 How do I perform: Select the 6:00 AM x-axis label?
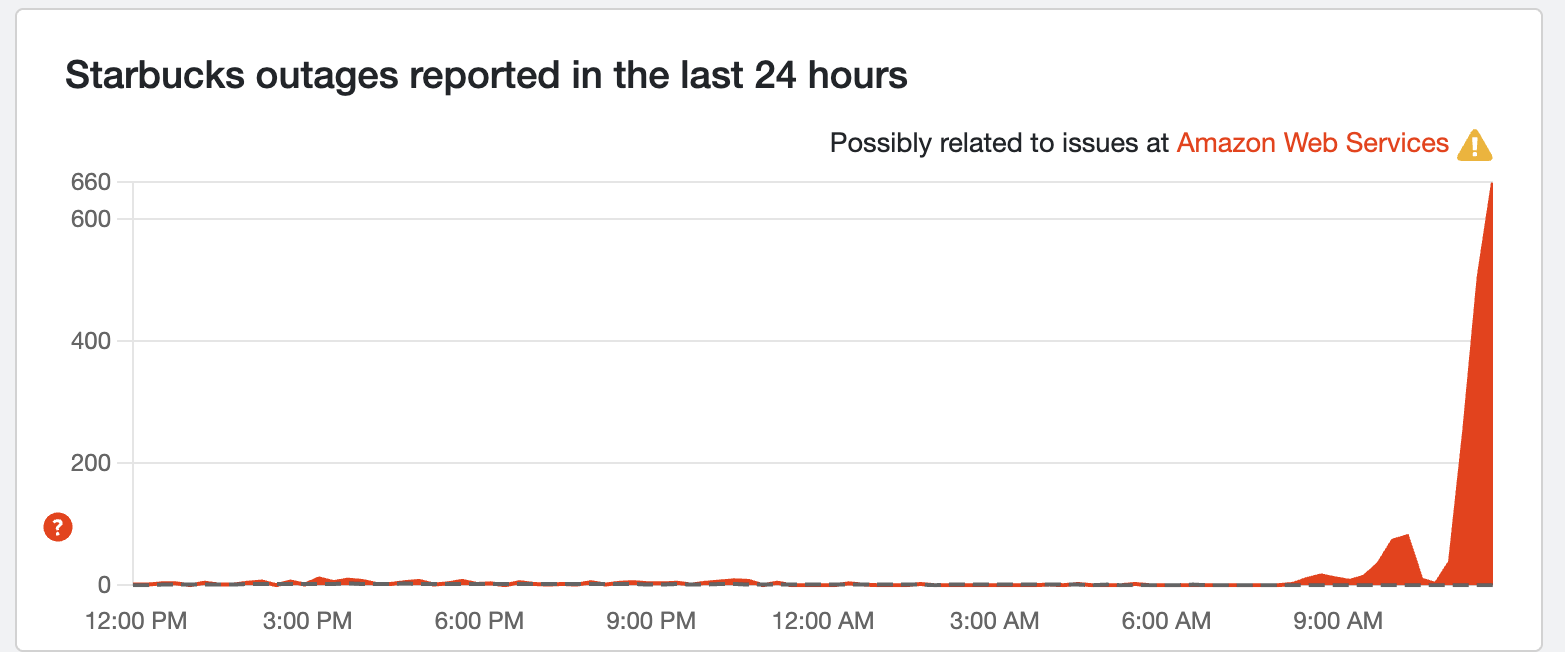[1165, 621]
